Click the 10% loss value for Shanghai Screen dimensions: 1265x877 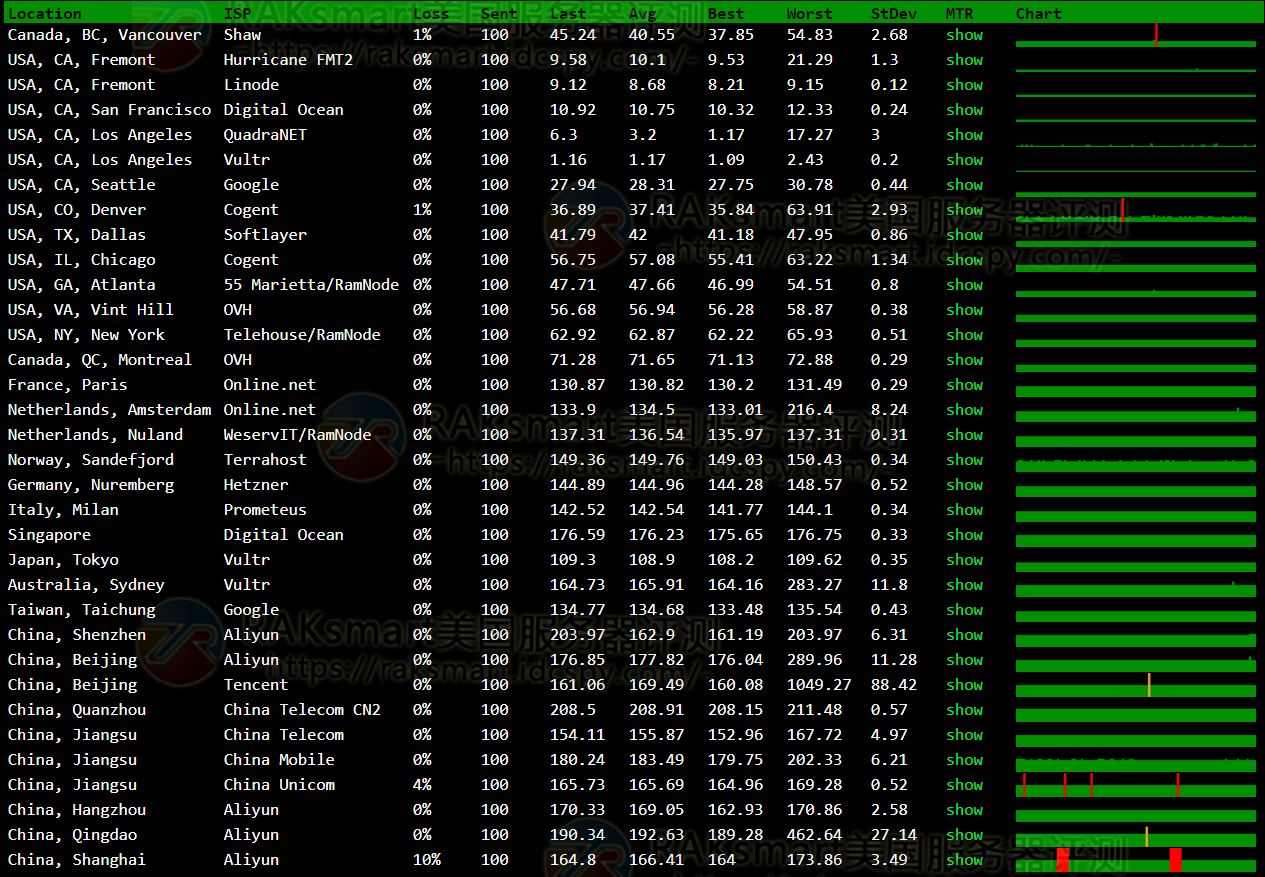point(427,860)
